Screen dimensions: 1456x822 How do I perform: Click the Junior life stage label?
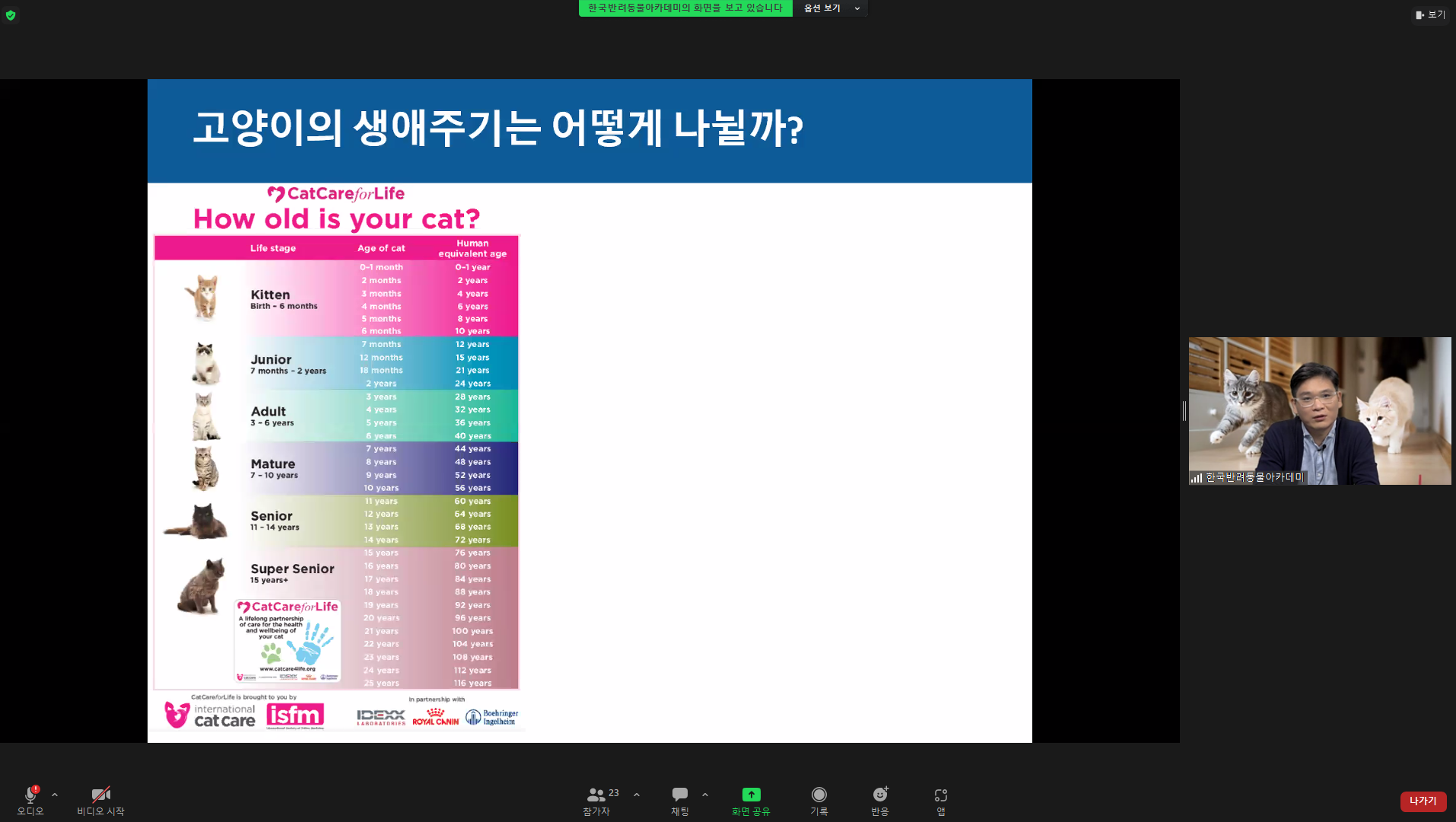click(271, 359)
